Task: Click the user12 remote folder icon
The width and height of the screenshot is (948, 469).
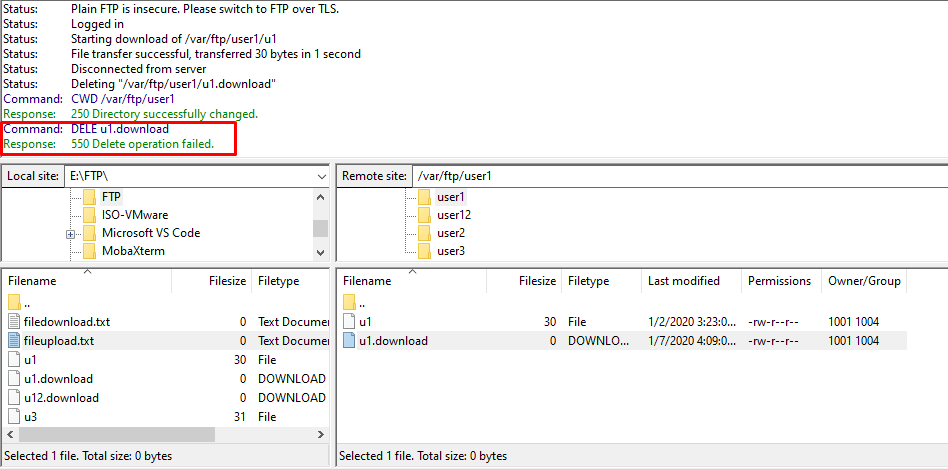Action: click(x=424, y=215)
